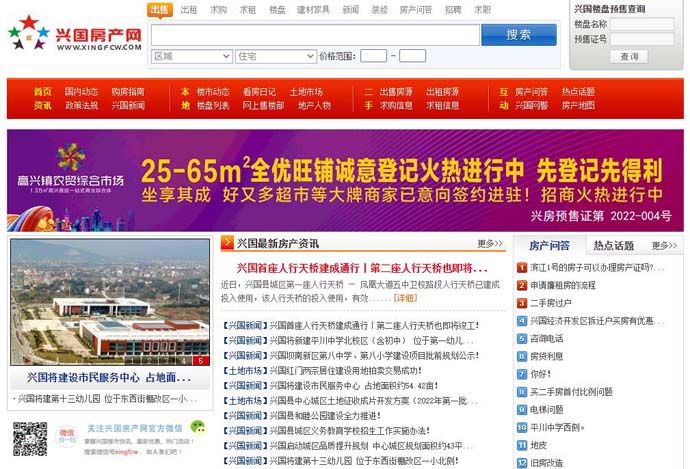
Task: Switch to the 招聘 search tab
Action: click(453, 10)
